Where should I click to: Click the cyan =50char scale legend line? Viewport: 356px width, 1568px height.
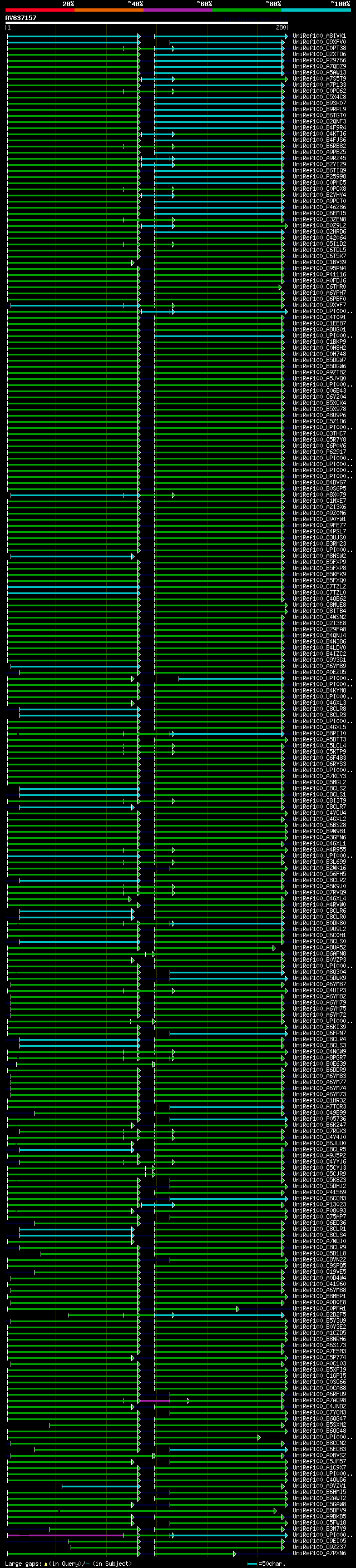pyautogui.click(x=252, y=1563)
